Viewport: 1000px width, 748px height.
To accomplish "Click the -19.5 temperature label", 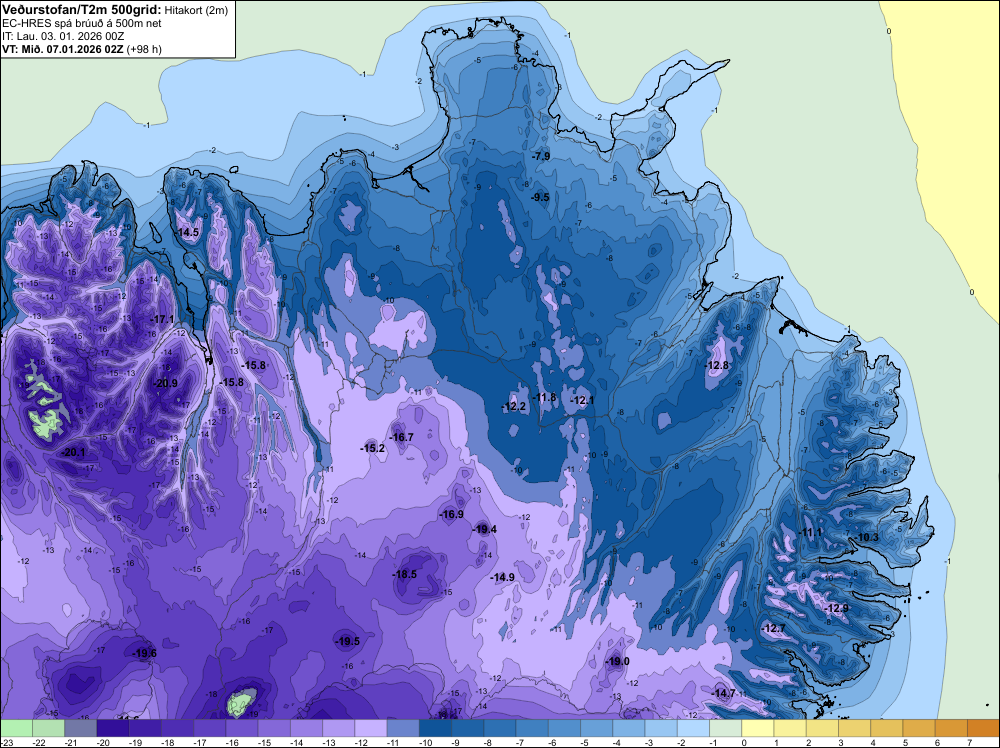I will (x=348, y=642).
